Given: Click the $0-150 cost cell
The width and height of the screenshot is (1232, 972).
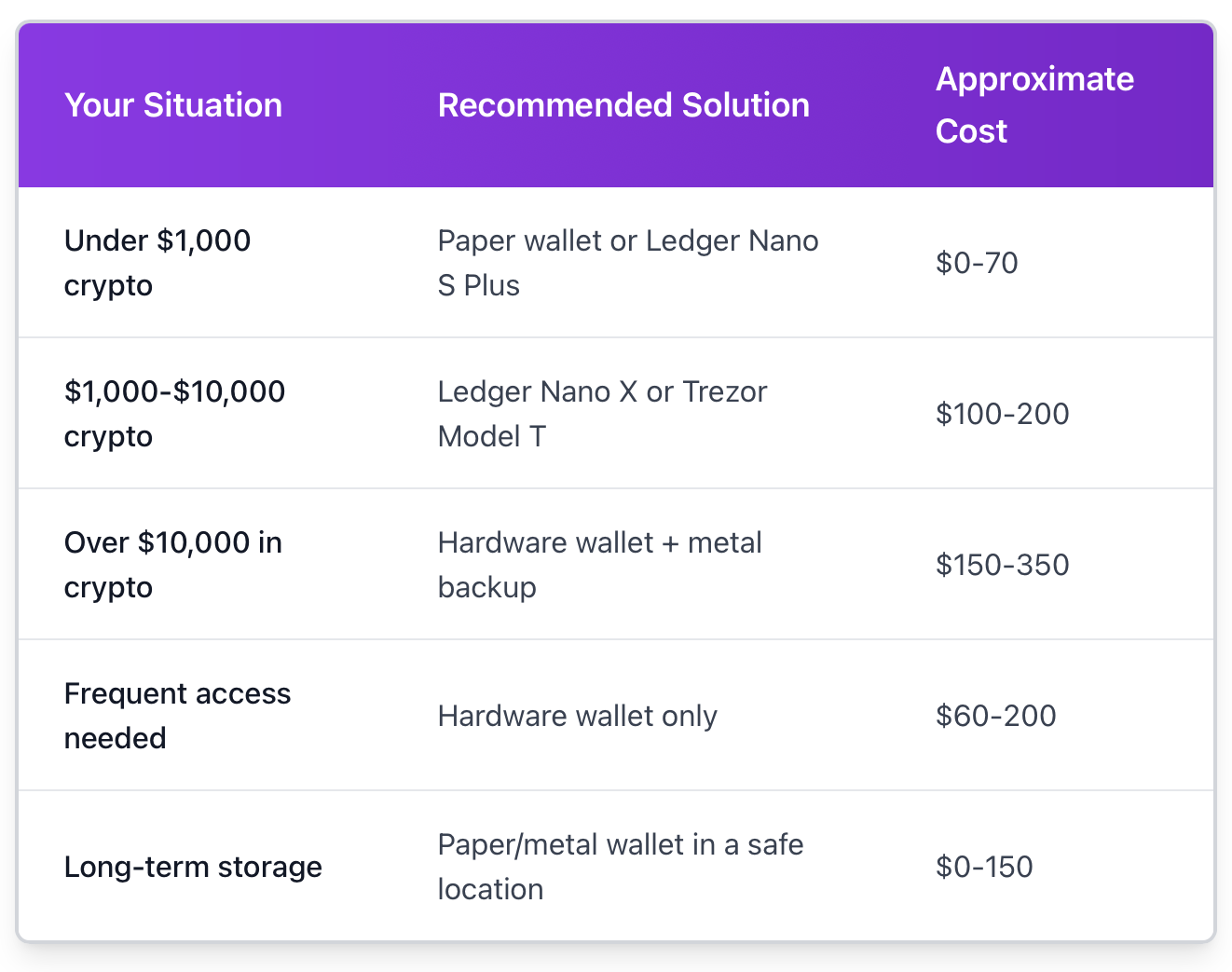Looking at the screenshot, I should click(x=984, y=867).
